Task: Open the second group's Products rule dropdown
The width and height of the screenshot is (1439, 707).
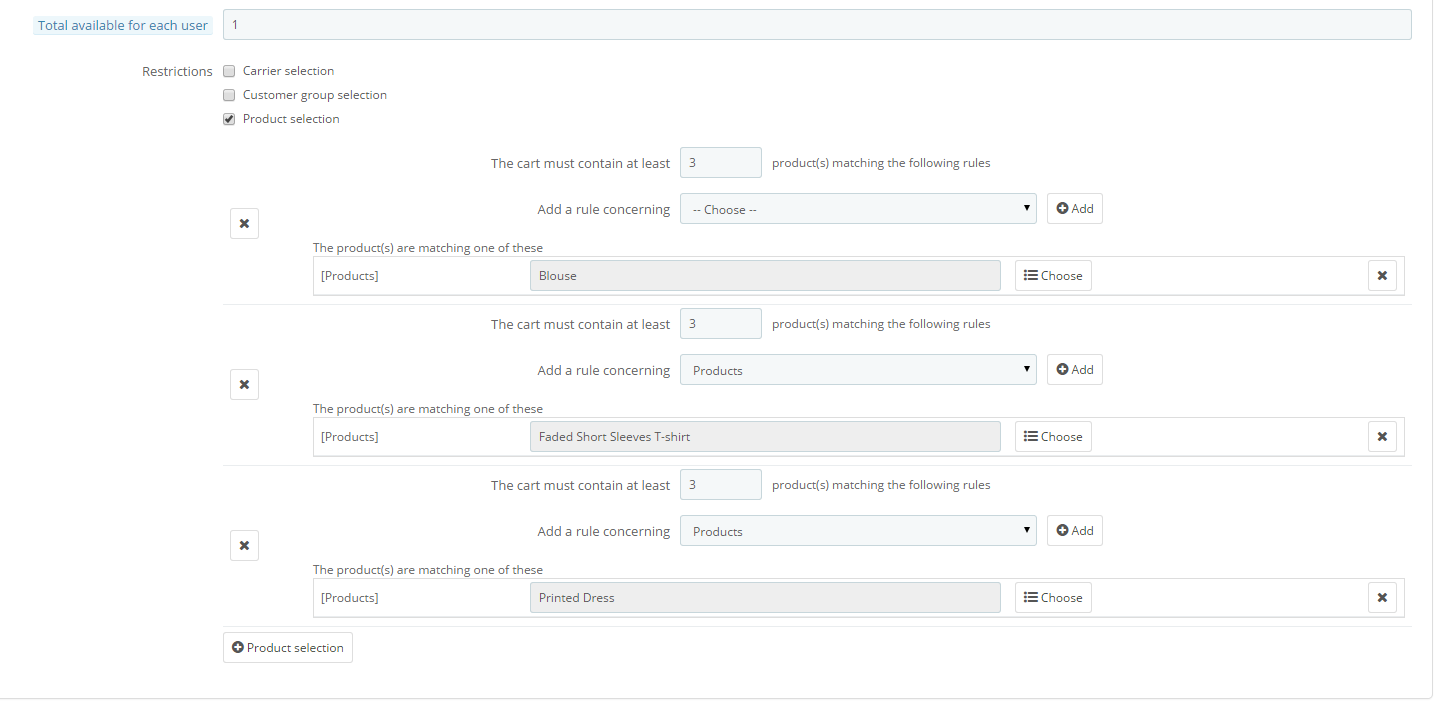Action: point(858,370)
